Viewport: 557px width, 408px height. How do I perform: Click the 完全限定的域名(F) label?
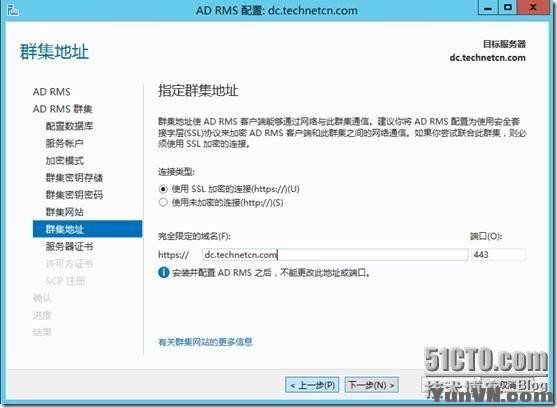click(194, 236)
